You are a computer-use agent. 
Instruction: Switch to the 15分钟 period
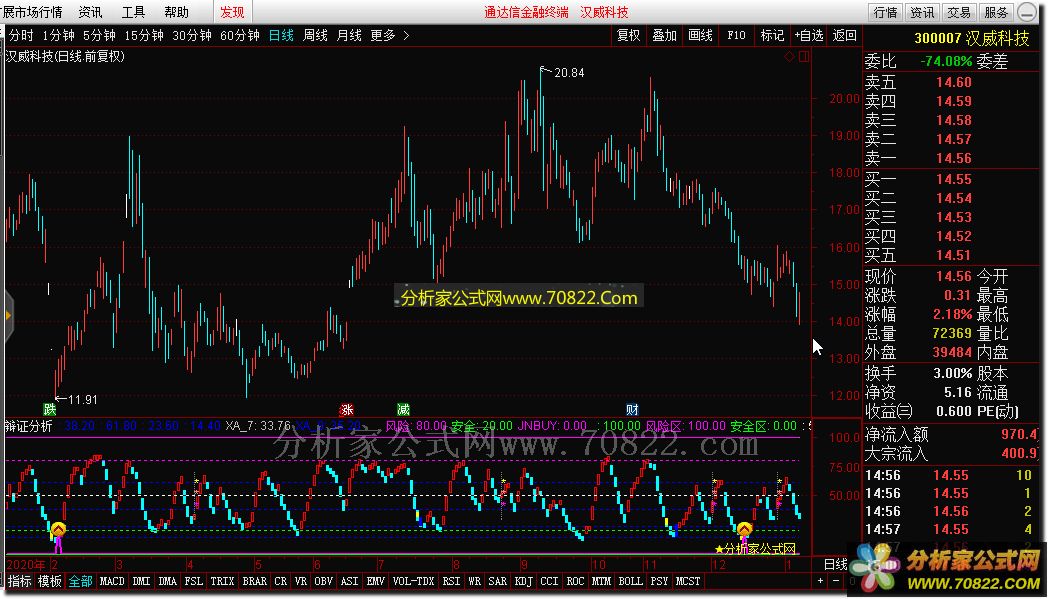[144, 35]
